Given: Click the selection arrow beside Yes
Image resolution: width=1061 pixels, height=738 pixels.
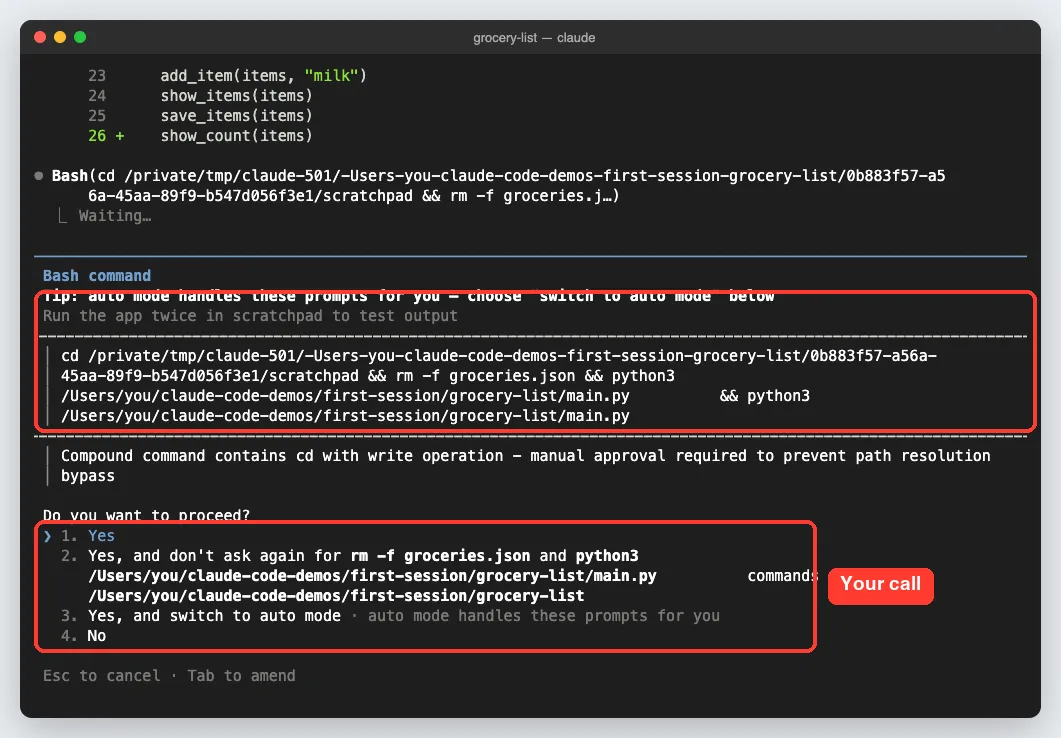Looking at the screenshot, I should point(47,536).
